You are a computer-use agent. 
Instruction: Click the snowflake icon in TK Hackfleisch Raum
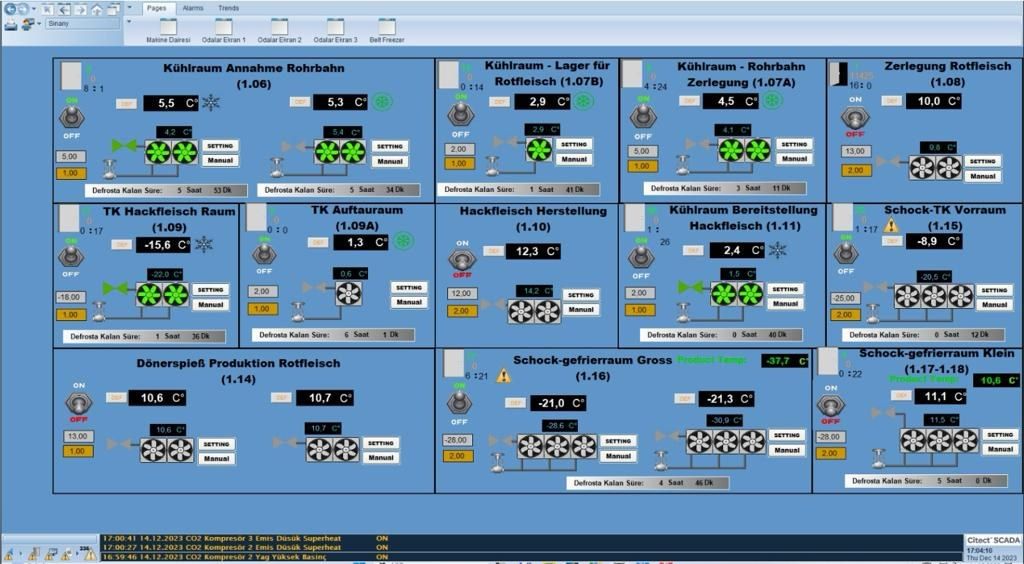204,245
